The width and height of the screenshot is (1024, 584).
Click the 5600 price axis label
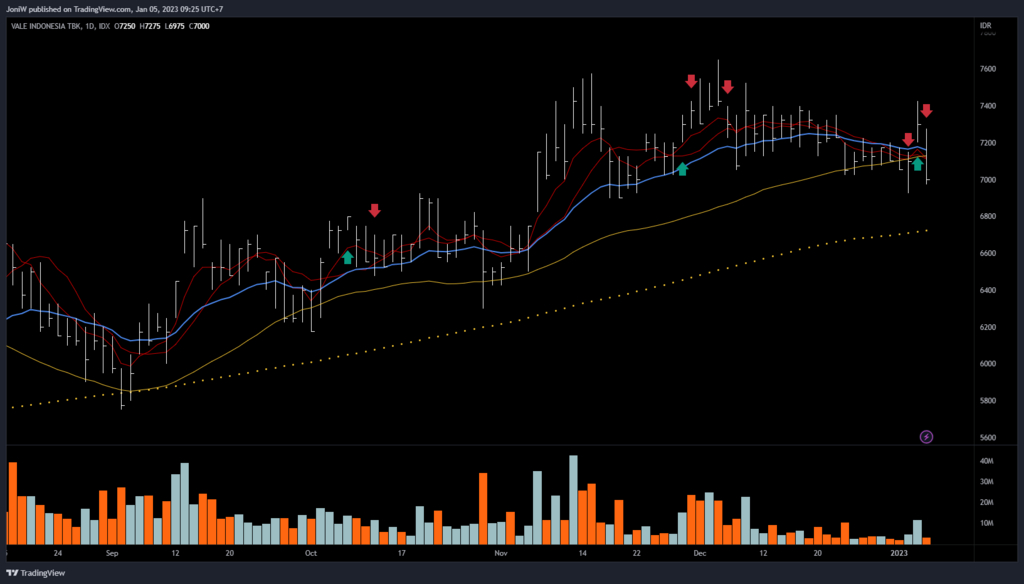click(x=987, y=438)
